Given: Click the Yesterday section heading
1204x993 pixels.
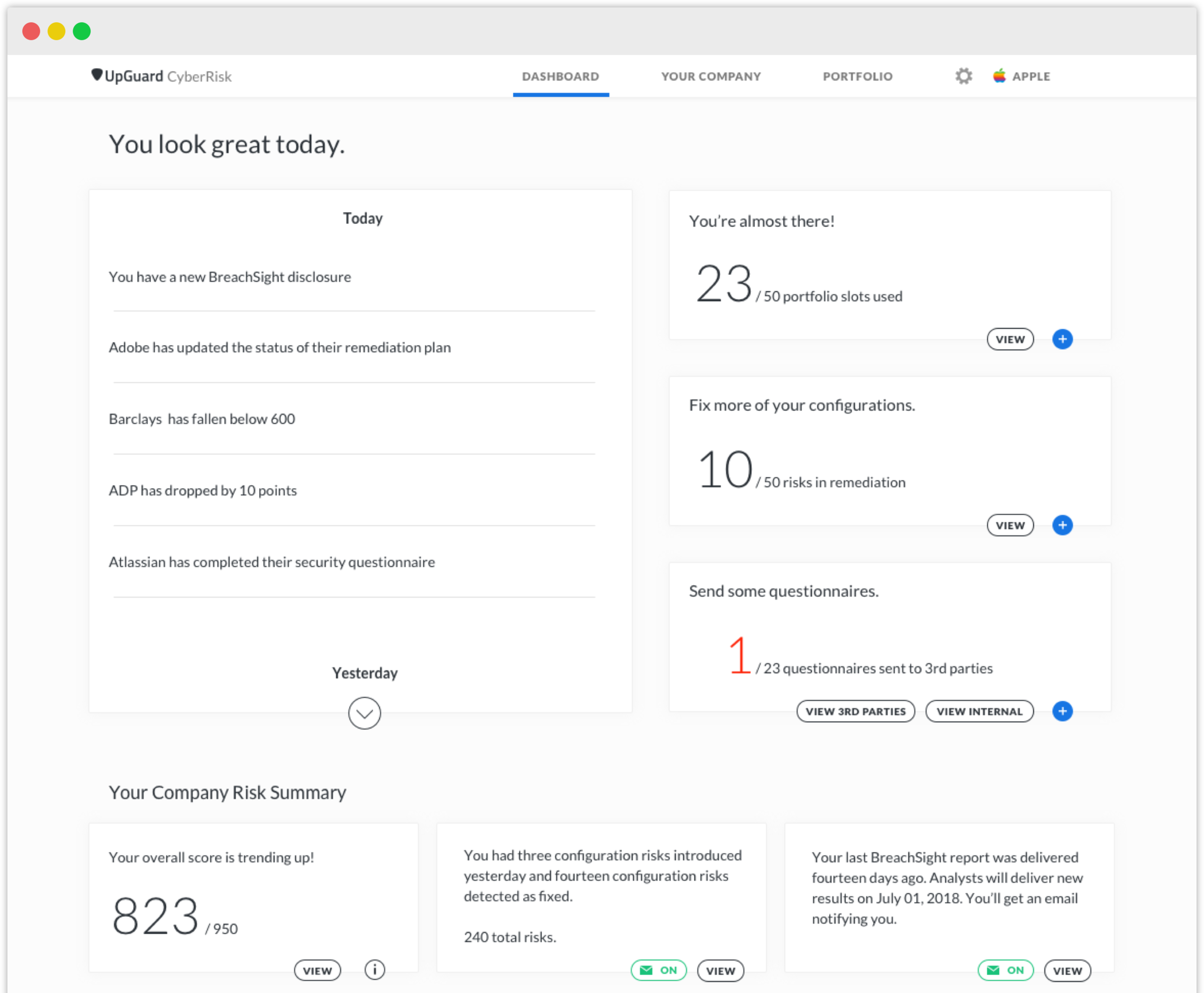Looking at the screenshot, I should pos(365,673).
